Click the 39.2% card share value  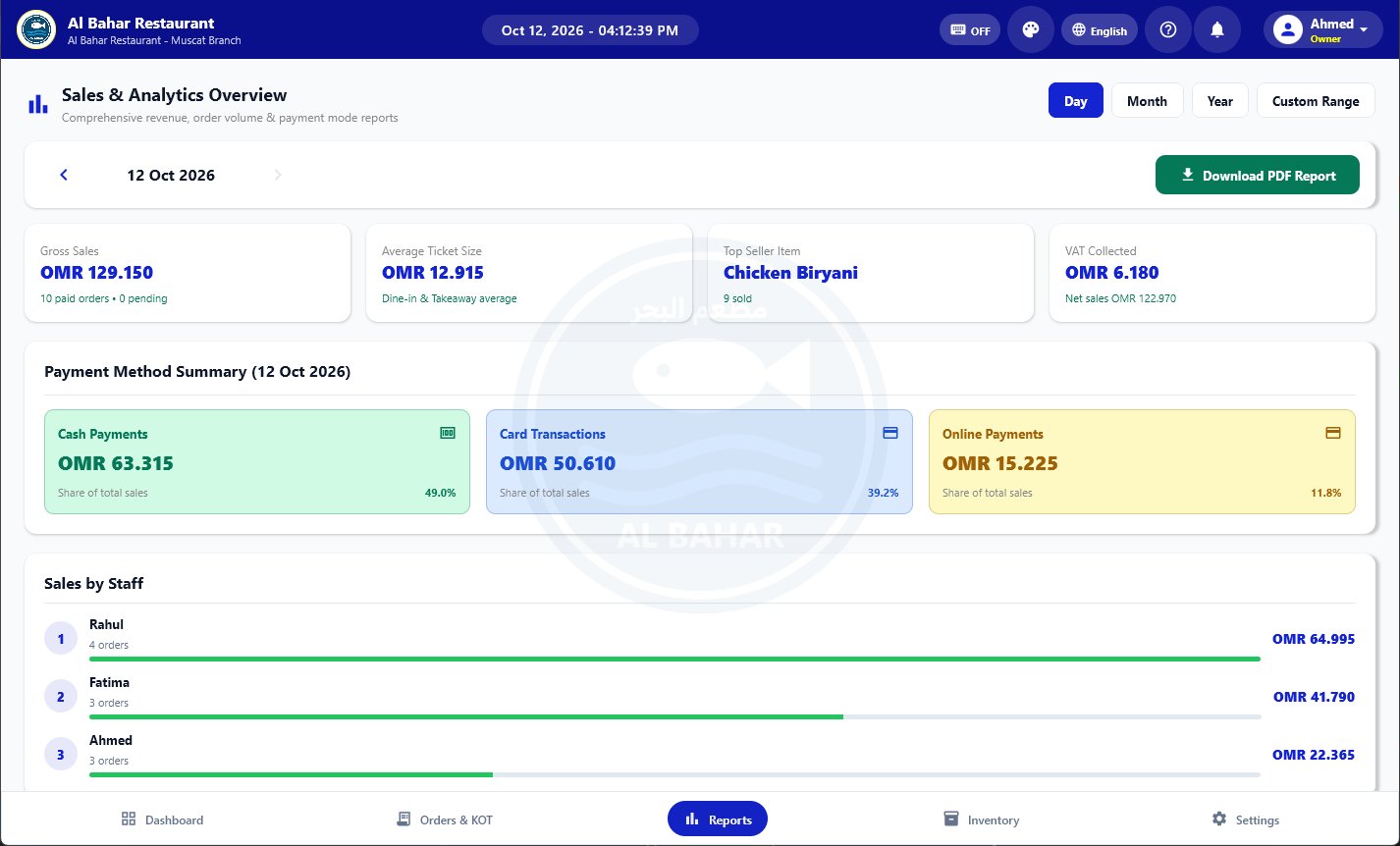coord(883,493)
